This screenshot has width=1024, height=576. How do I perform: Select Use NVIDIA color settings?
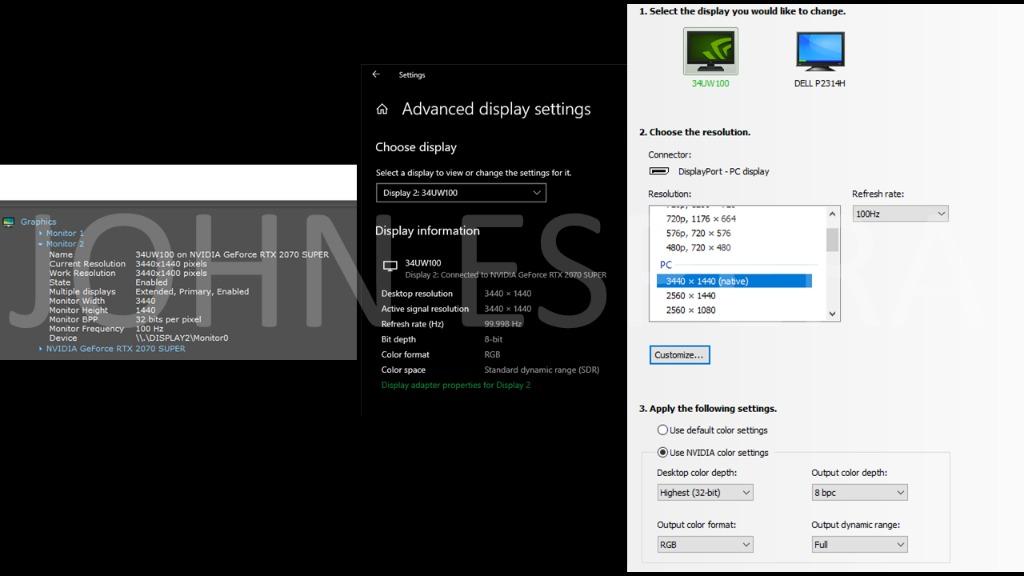(x=662, y=452)
